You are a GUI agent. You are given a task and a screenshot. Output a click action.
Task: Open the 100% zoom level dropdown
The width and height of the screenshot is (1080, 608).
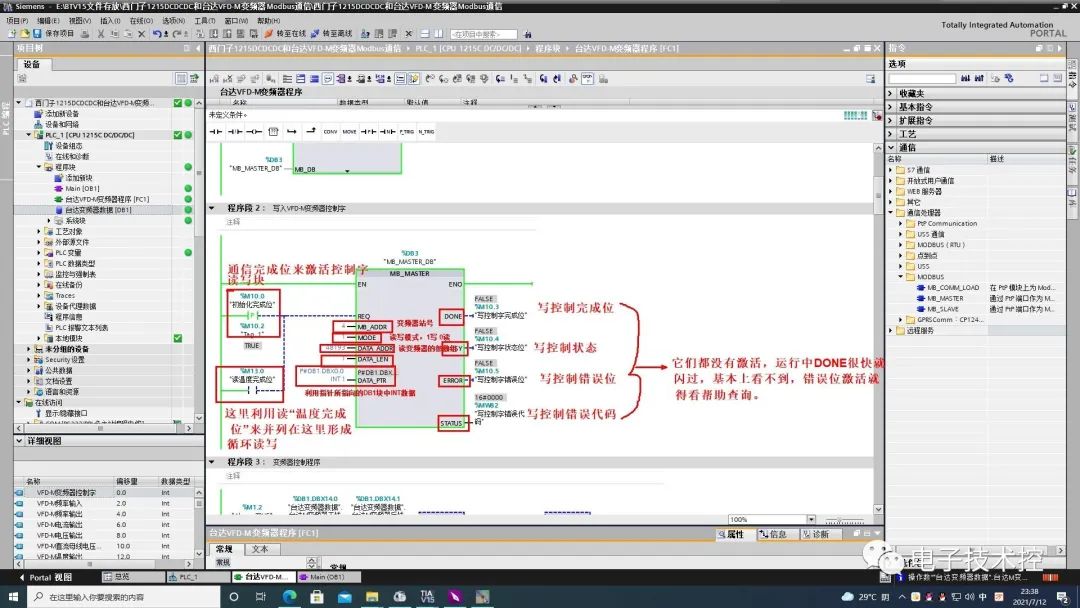click(x=811, y=519)
